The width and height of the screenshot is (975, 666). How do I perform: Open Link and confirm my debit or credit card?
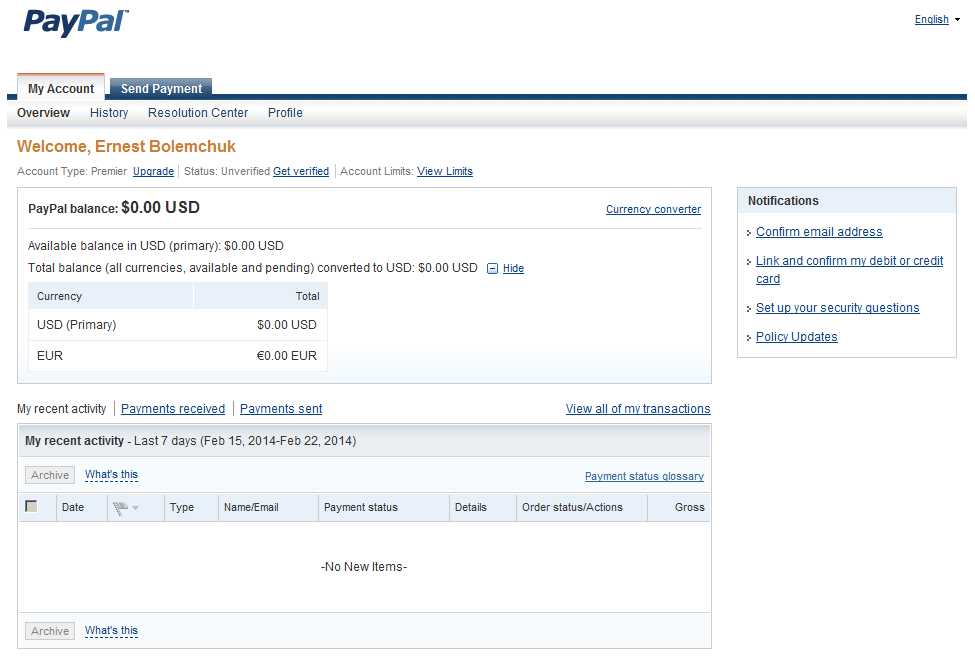click(x=849, y=270)
